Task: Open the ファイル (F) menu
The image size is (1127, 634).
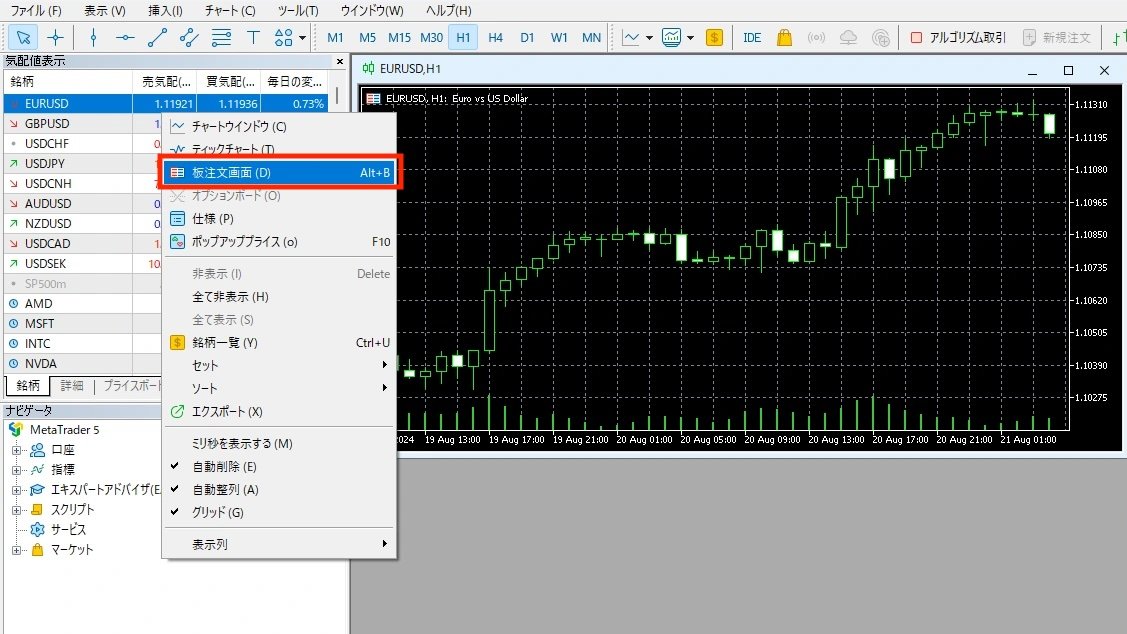Action: pyautogui.click(x=36, y=11)
